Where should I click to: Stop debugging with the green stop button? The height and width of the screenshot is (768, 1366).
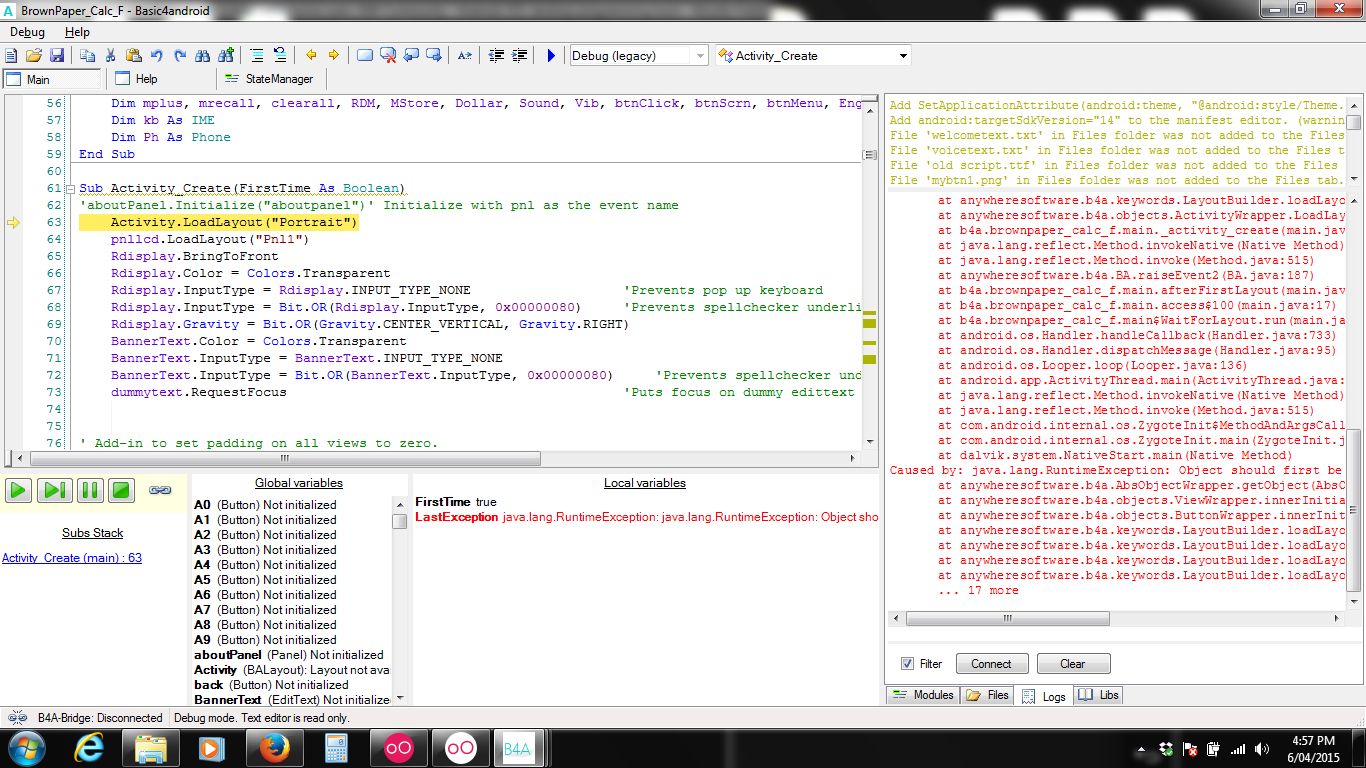coord(121,490)
